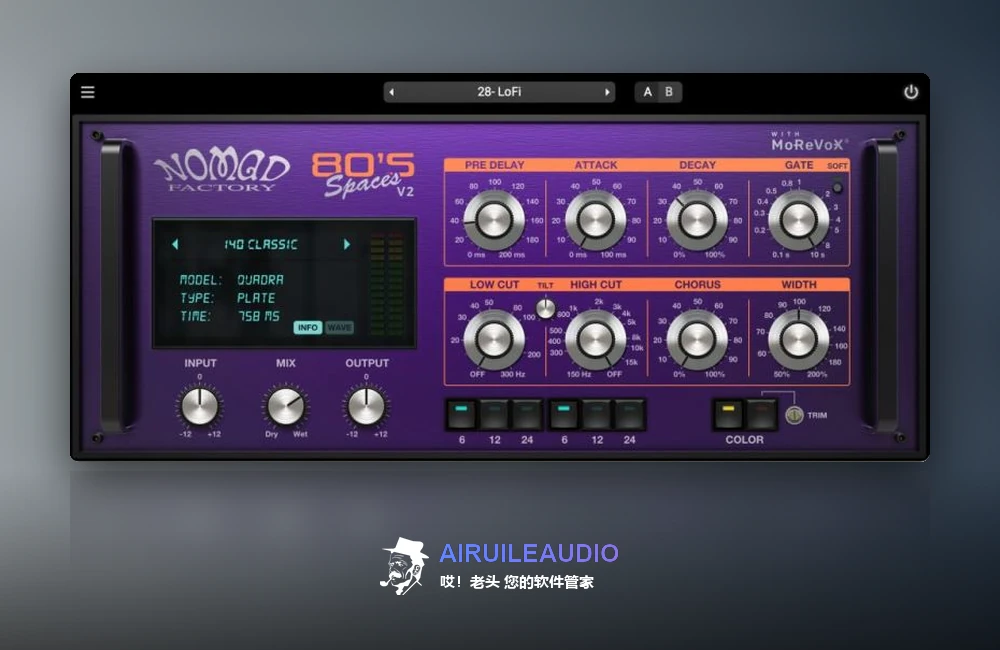Click the LOW CUT knob
Image resolution: width=1000 pixels, height=650 pixels.
click(494, 339)
